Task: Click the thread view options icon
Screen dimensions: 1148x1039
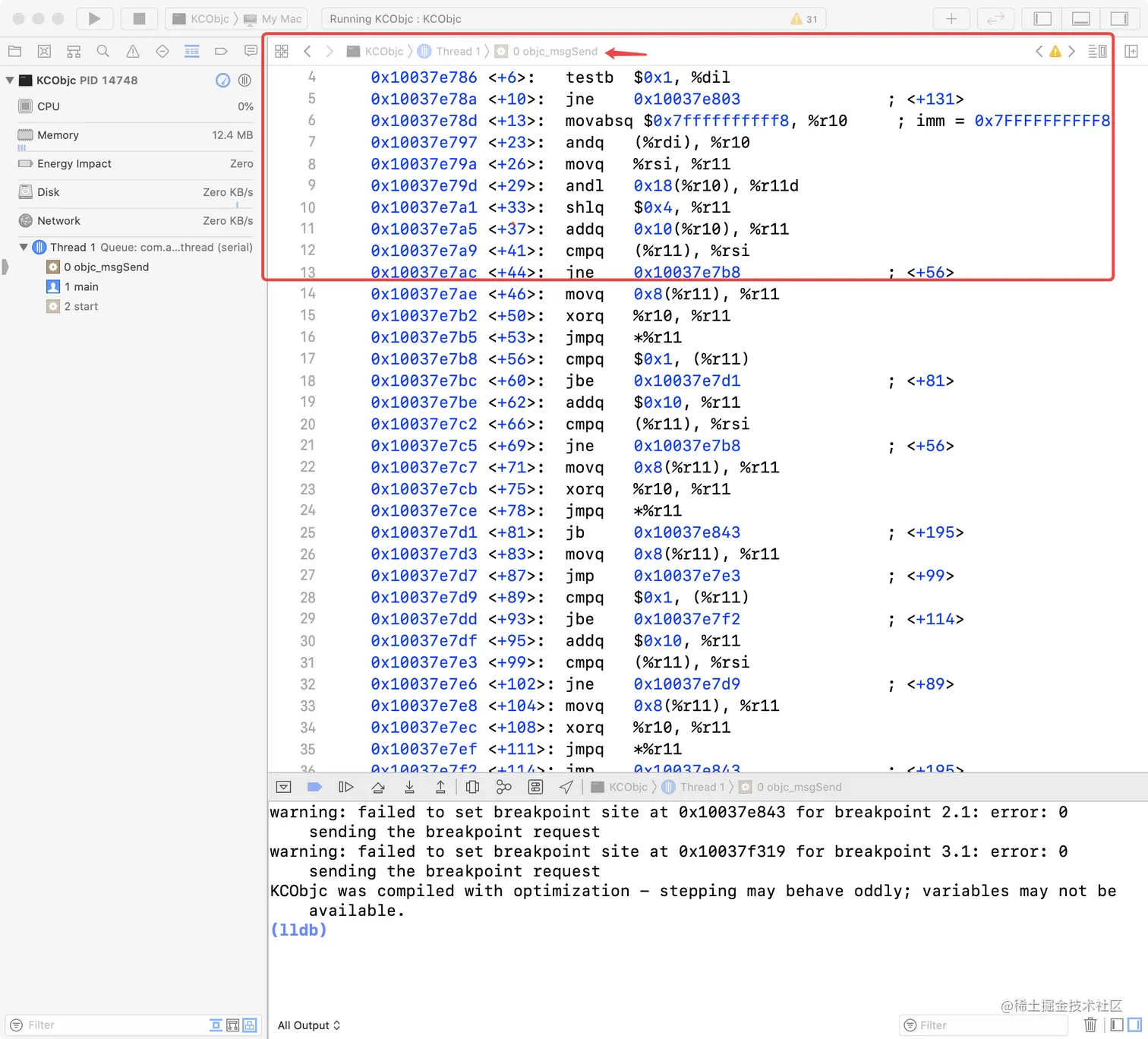Action: (244, 81)
